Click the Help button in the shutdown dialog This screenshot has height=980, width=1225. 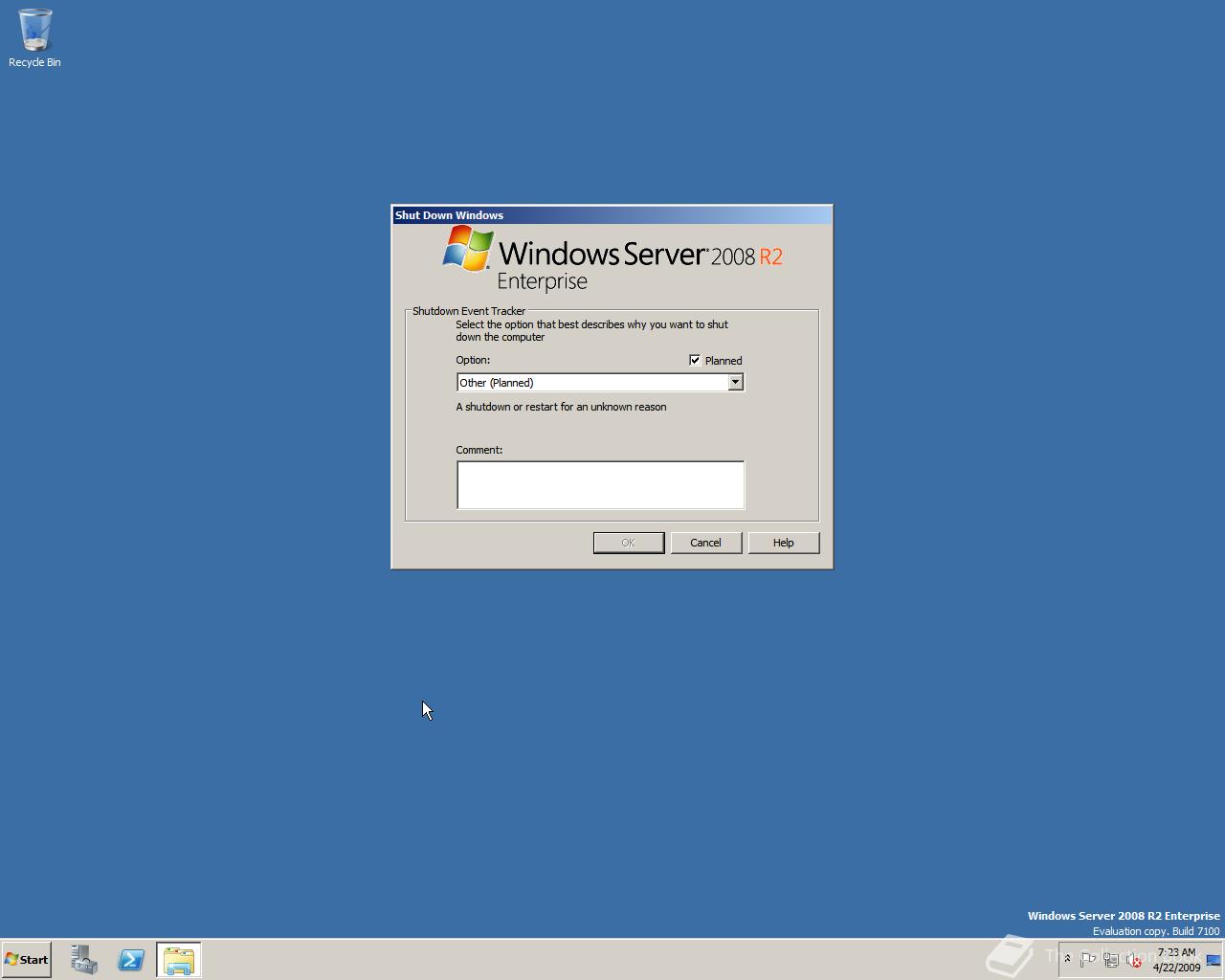[783, 543]
